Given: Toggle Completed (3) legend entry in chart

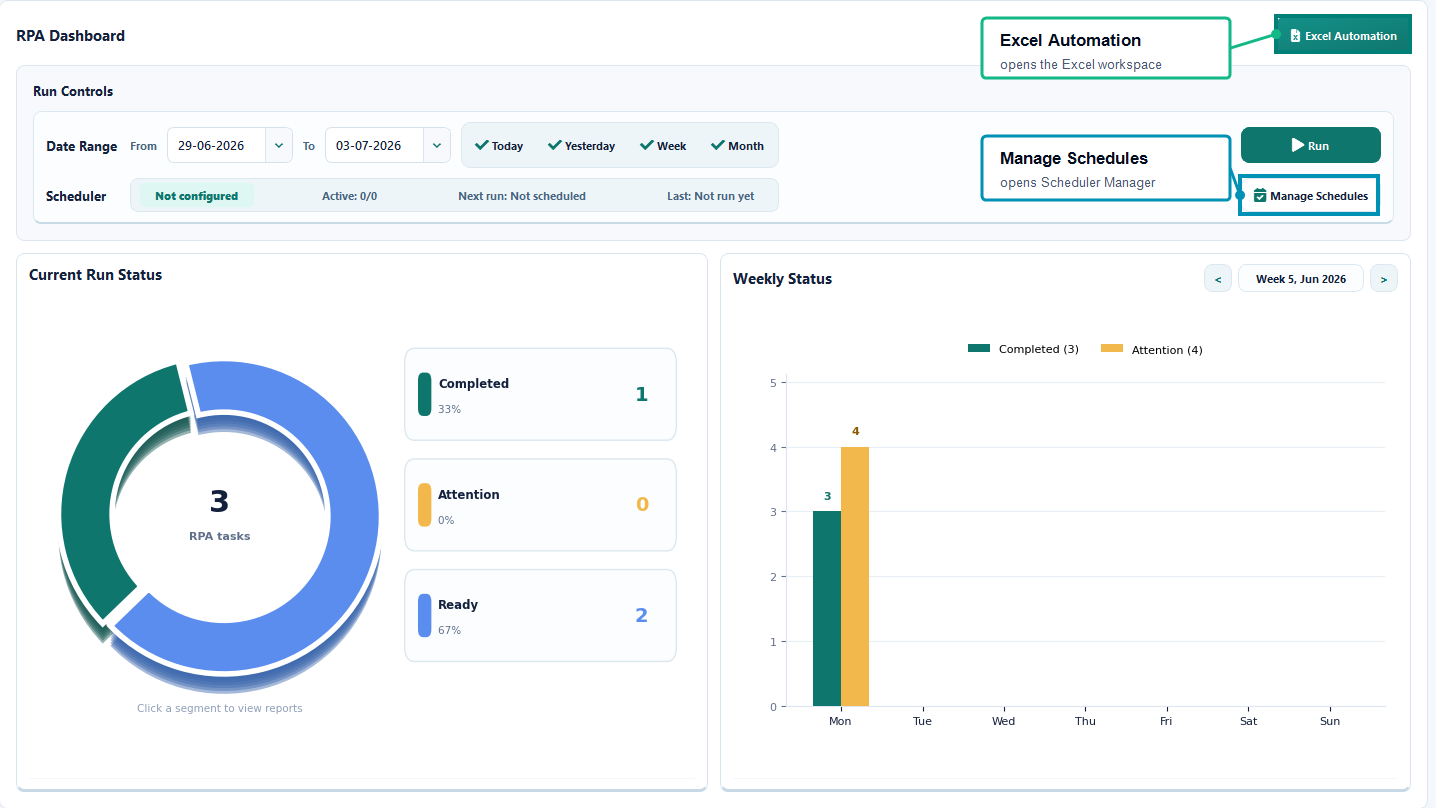Looking at the screenshot, I should (1023, 349).
